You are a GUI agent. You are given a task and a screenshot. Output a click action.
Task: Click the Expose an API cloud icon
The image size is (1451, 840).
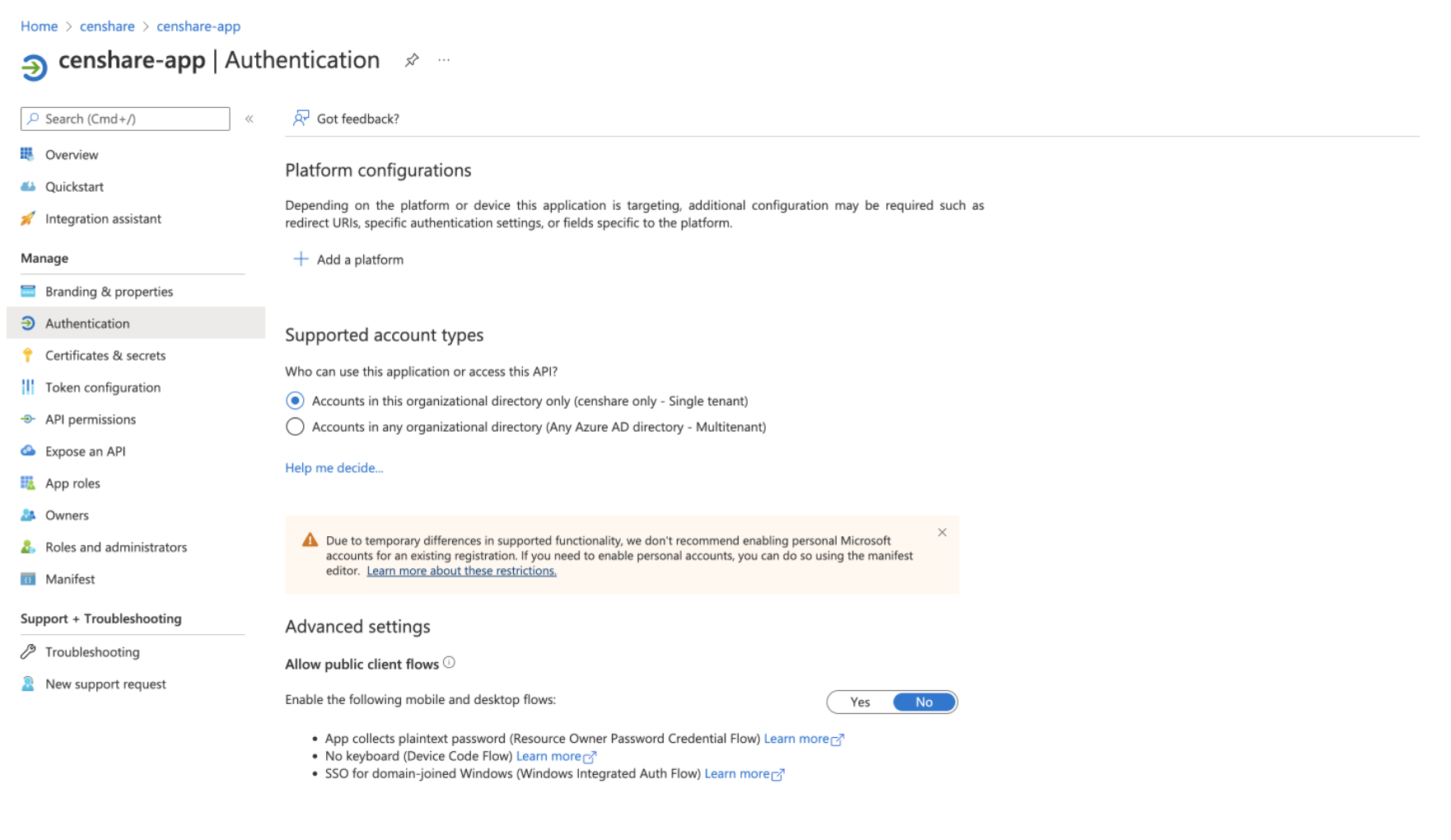coord(28,451)
